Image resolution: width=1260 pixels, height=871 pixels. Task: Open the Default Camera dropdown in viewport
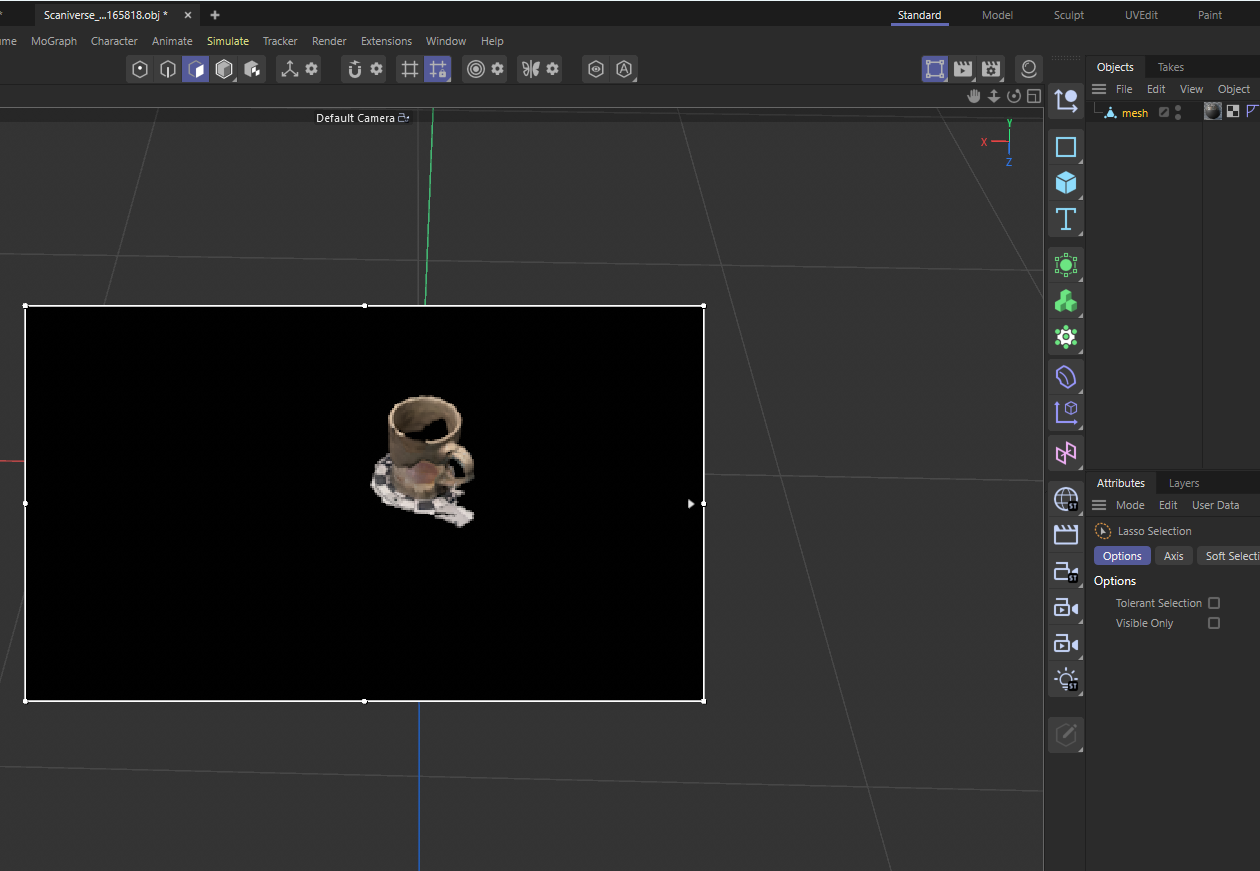[403, 117]
